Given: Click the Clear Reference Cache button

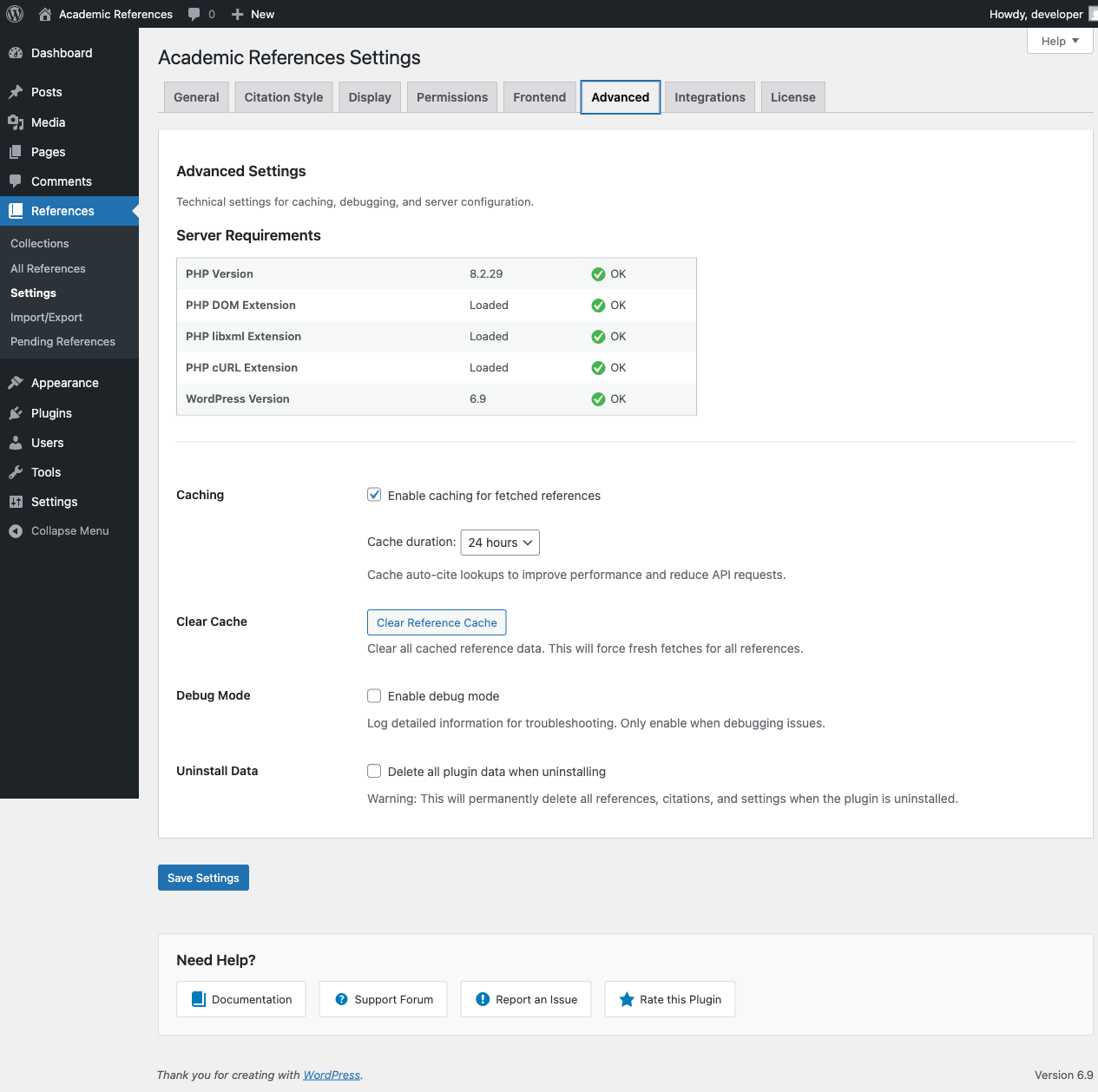Looking at the screenshot, I should tap(437, 622).
